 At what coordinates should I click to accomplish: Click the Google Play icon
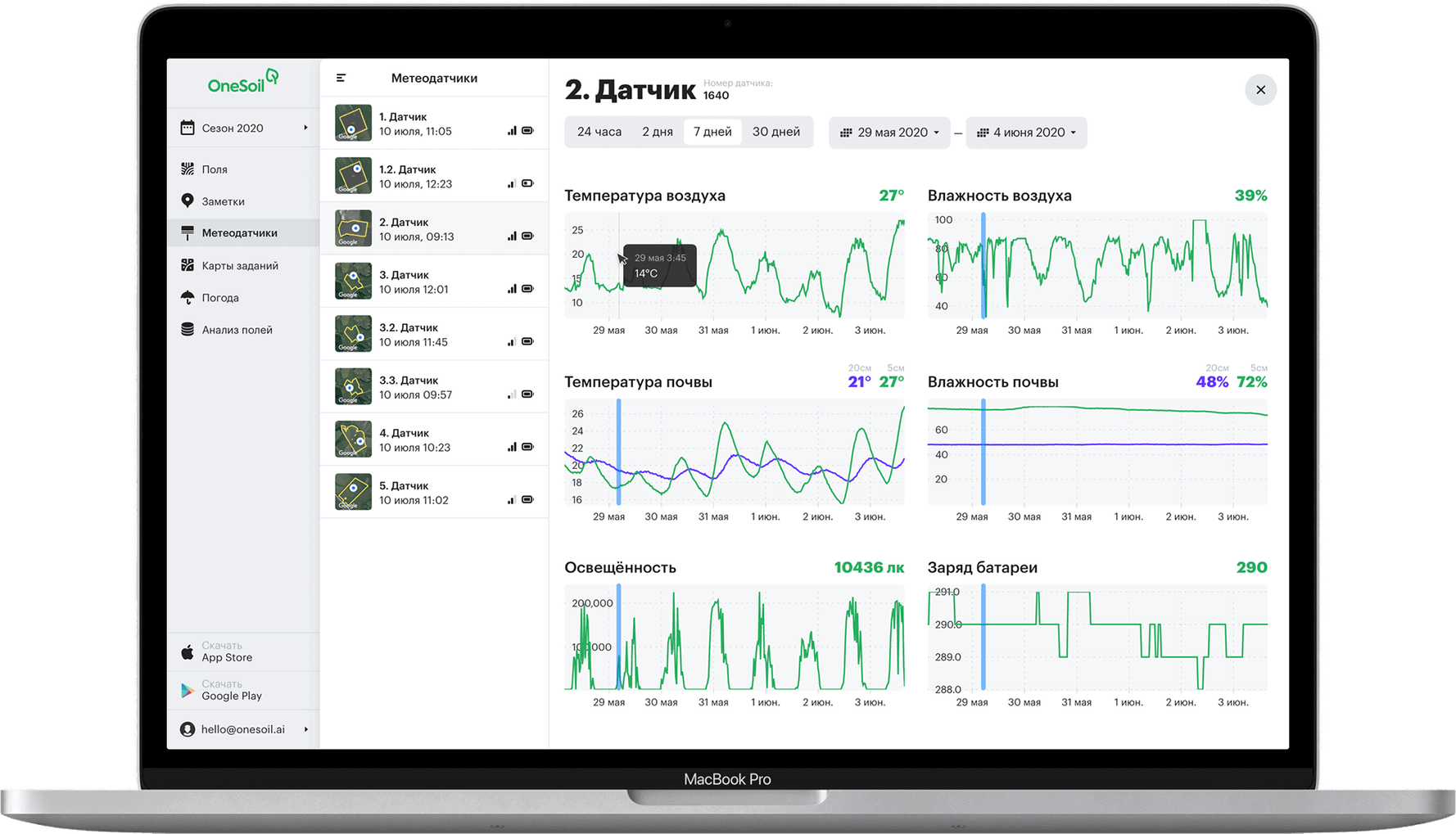(x=188, y=690)
